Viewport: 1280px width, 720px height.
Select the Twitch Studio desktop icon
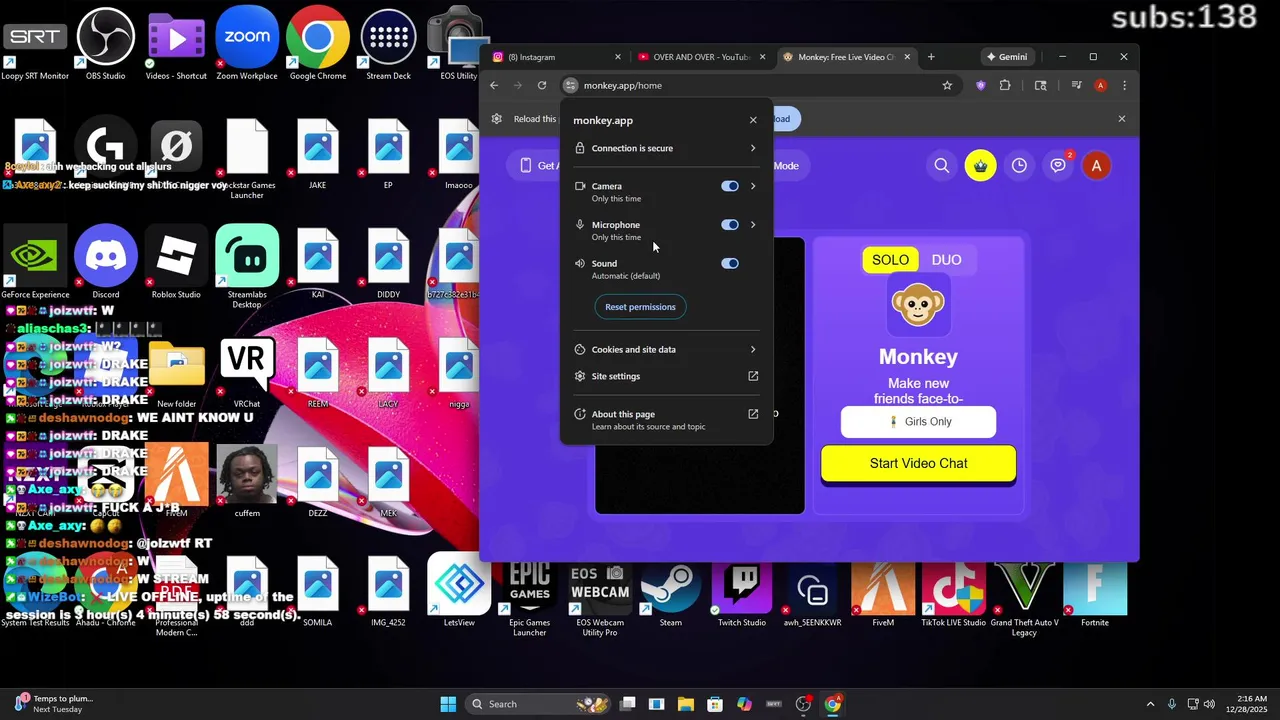(741, 592)
